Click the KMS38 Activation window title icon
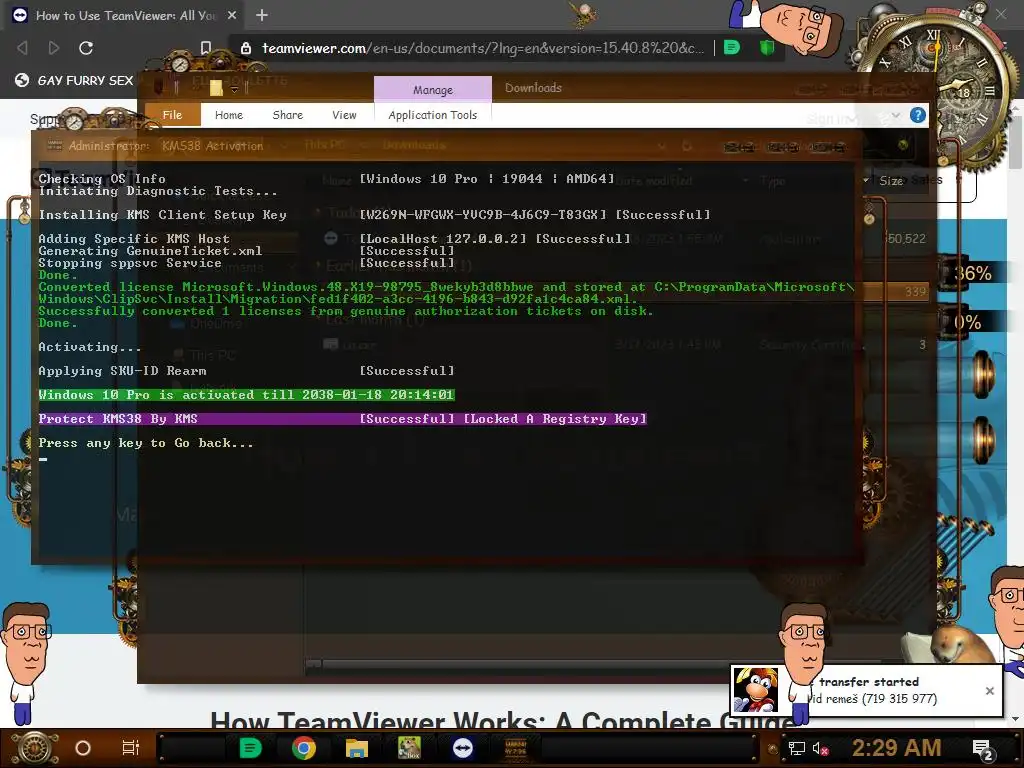1024x768 pixels. 55,145
